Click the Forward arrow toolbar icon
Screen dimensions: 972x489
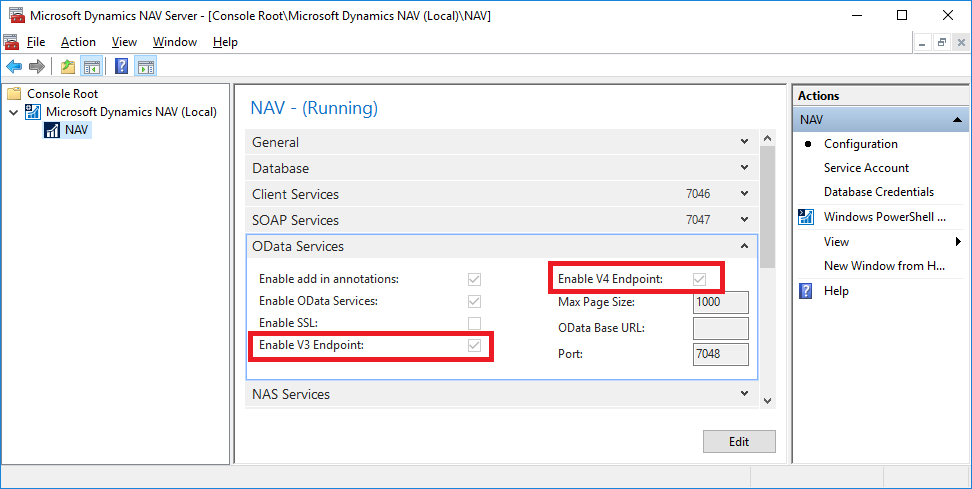tap(37, 66)
